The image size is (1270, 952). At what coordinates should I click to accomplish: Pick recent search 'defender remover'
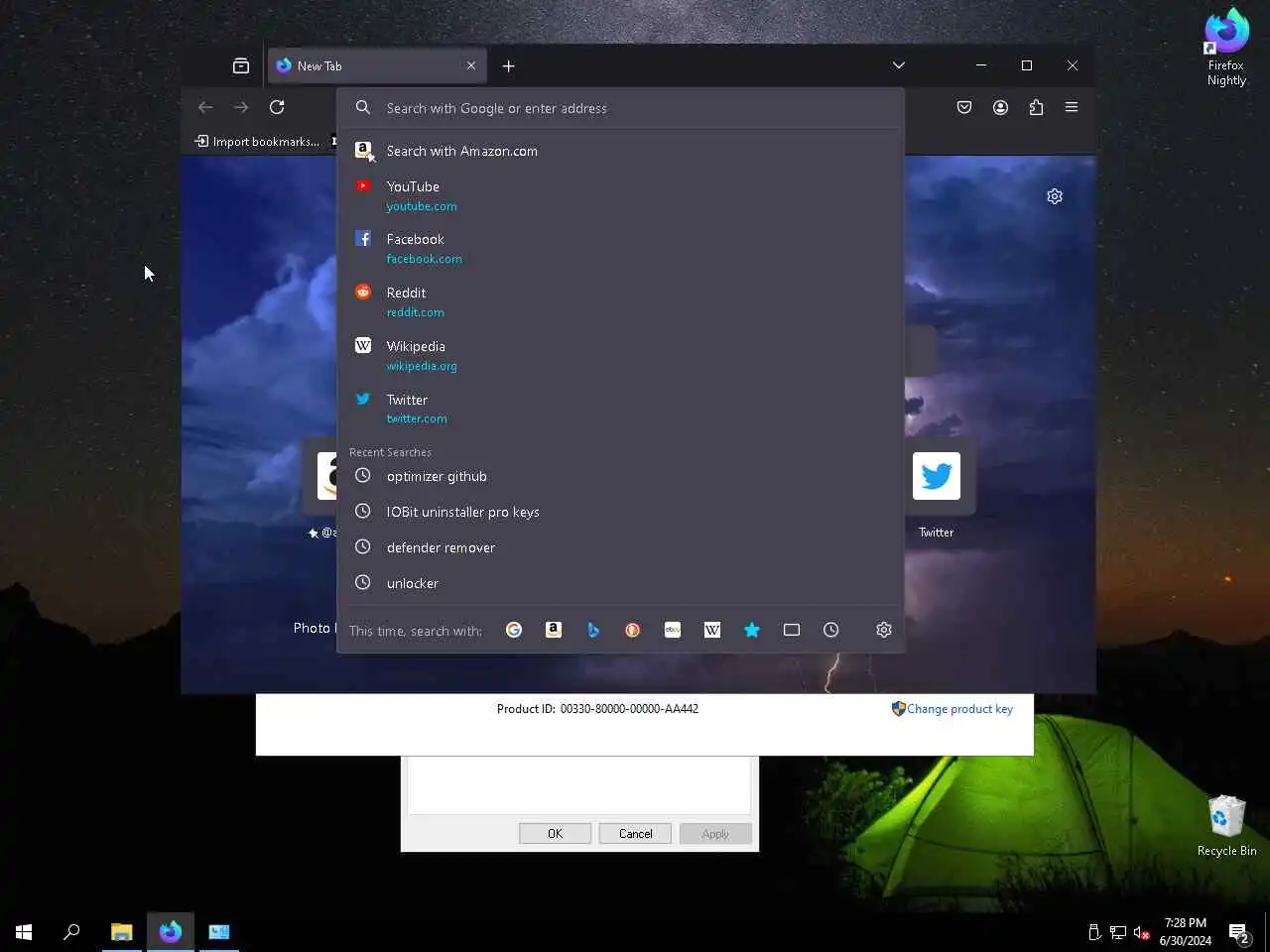(x=621, y=547)
